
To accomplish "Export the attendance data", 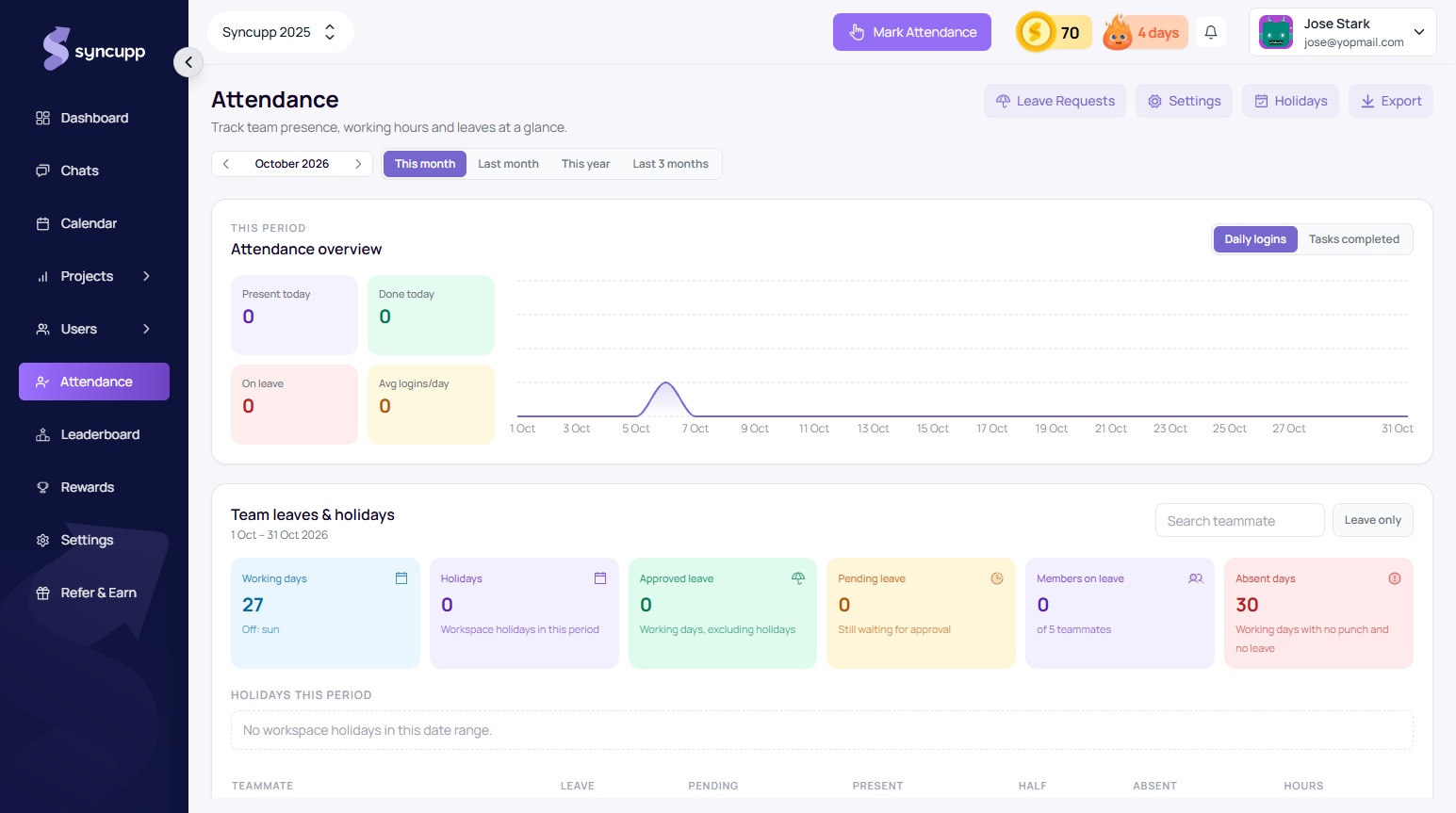I will (1391, 101).
